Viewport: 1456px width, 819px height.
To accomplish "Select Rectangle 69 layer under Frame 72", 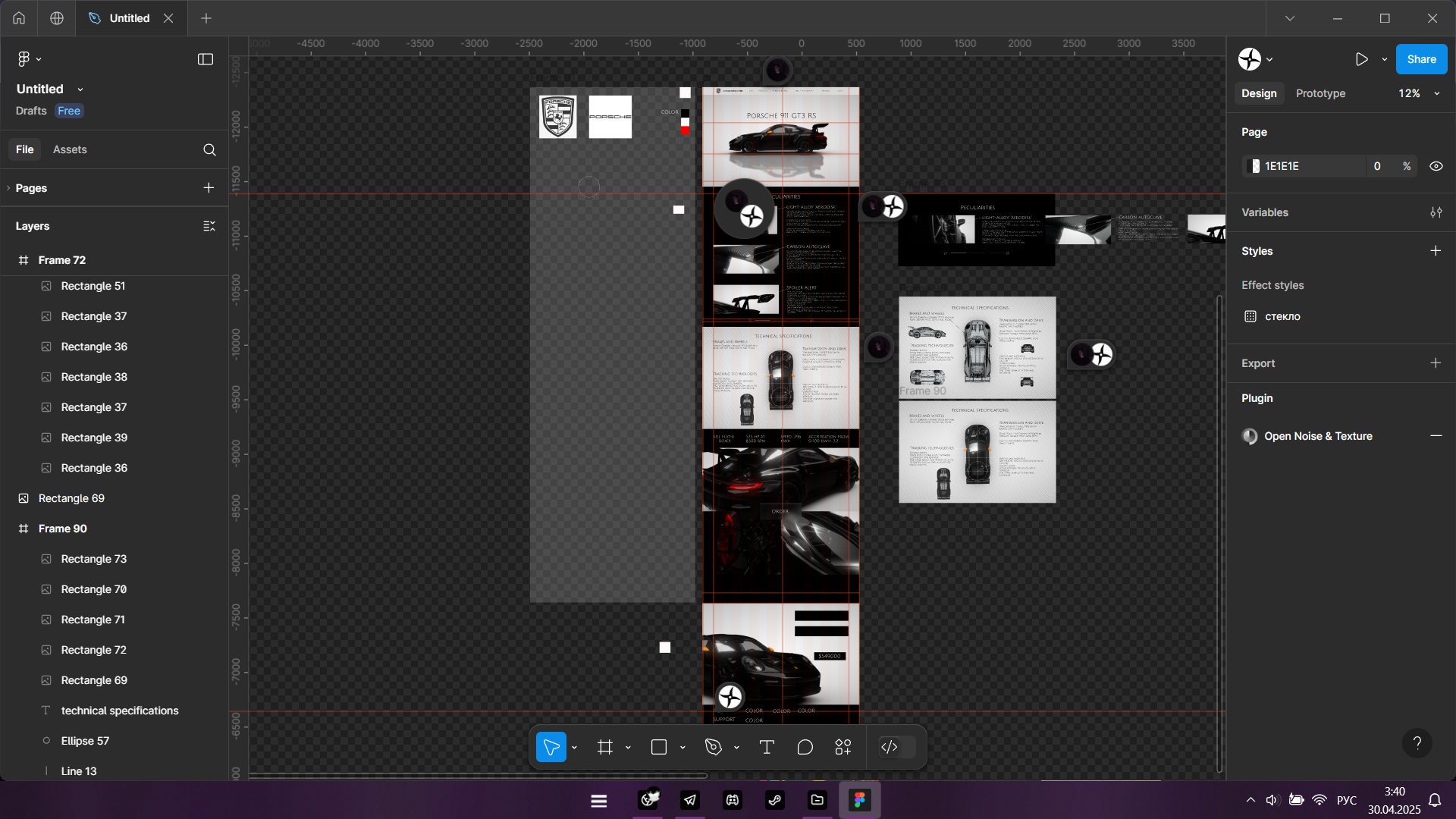I will click(x=71, y=498).
